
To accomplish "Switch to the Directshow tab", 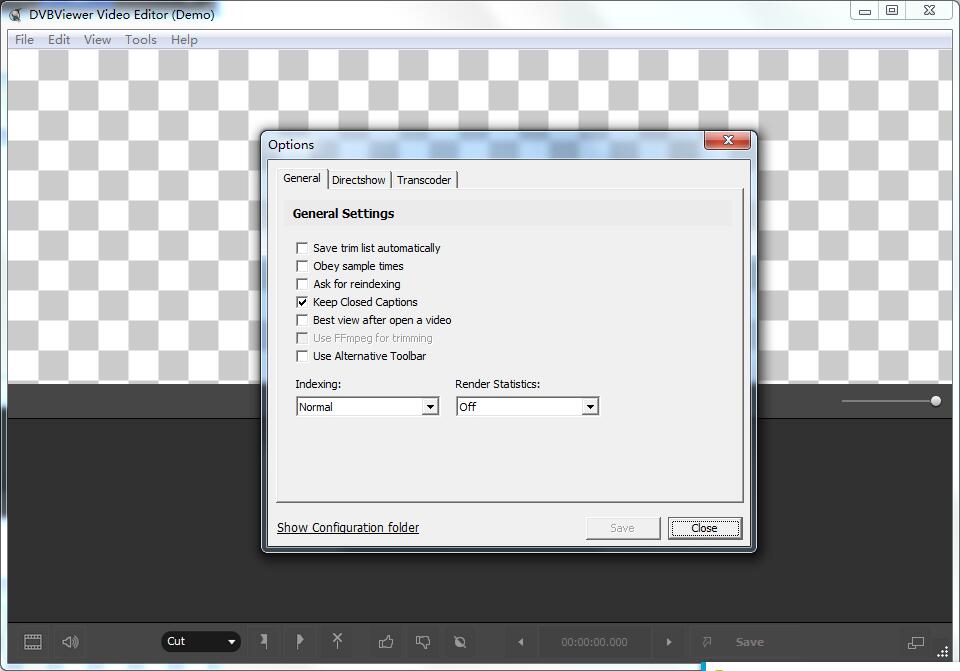I will pyautogui.click(x=359, y=180).
